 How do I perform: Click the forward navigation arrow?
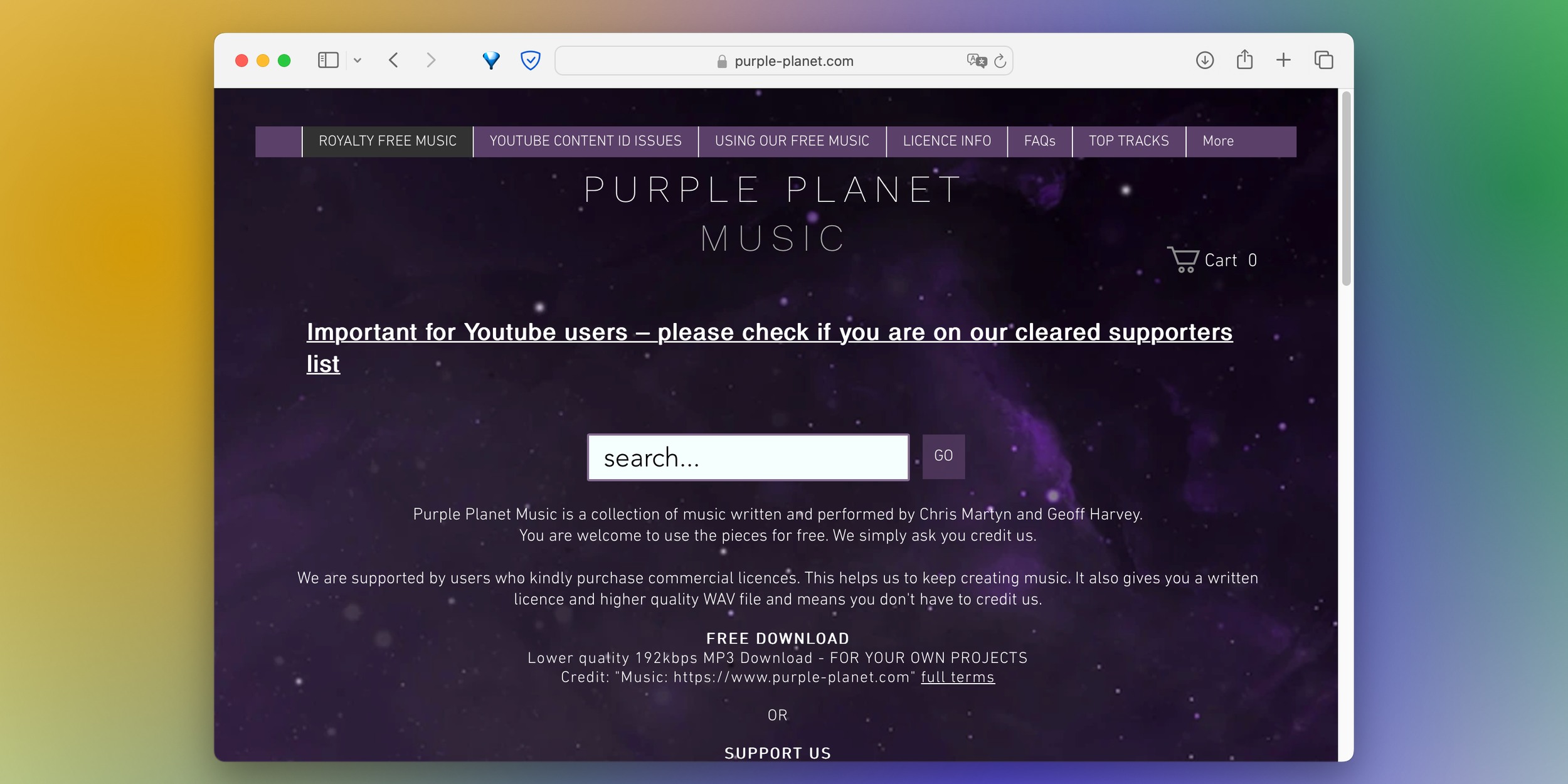[x=431, y=59]
